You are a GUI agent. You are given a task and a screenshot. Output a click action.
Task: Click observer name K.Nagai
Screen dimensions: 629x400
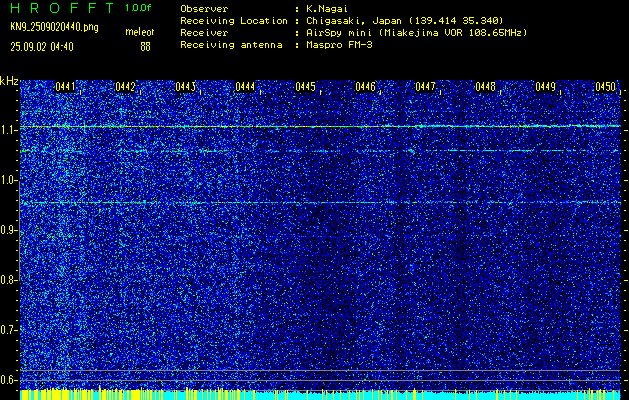326,9
